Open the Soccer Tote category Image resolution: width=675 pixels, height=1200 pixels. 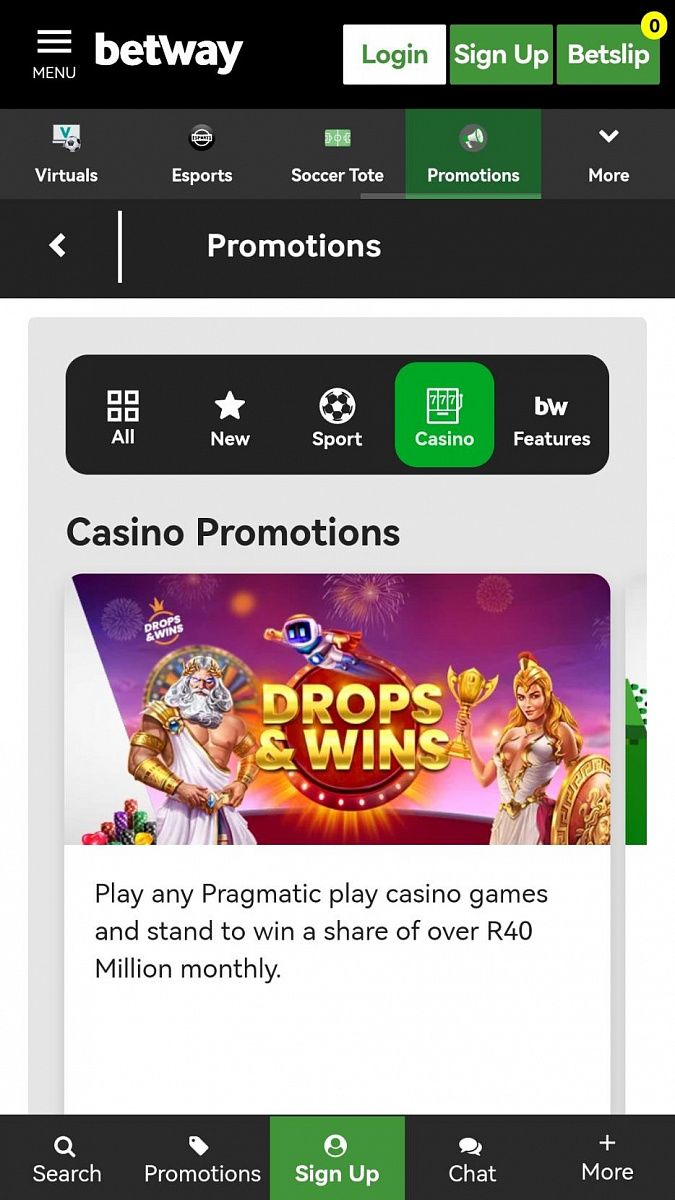tap(337, 154)
